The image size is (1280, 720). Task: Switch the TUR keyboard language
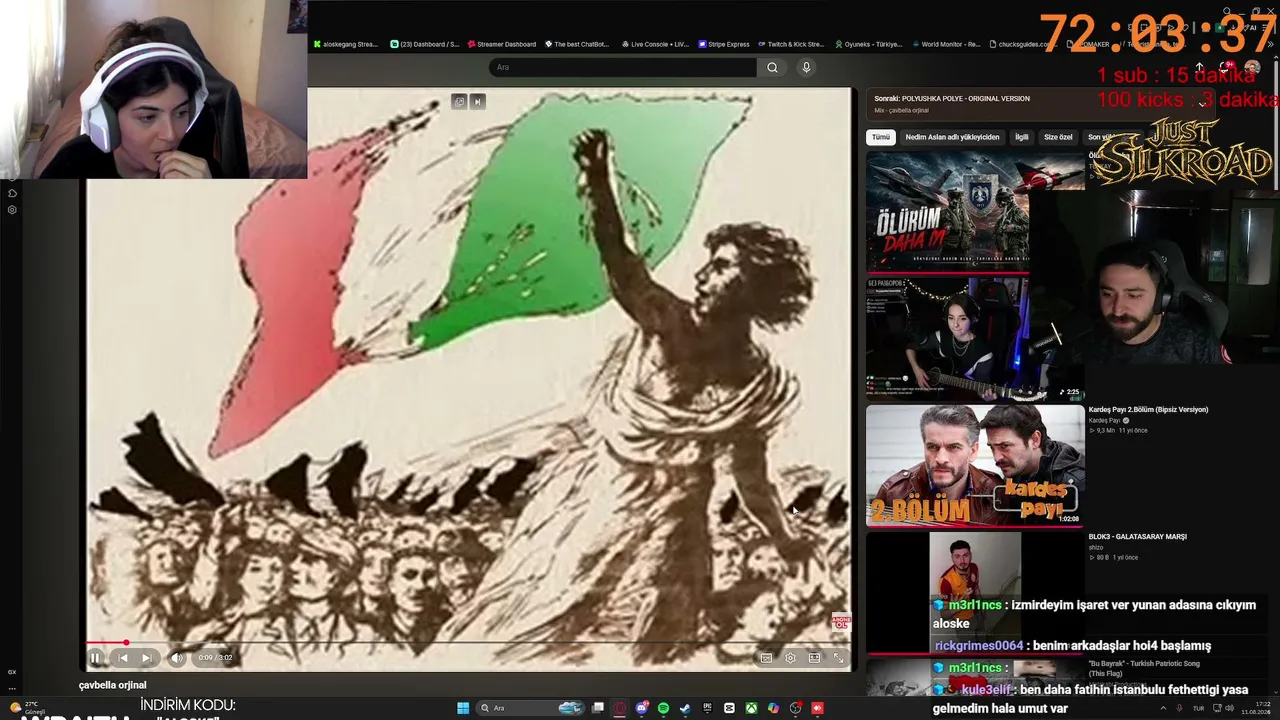1198,708
